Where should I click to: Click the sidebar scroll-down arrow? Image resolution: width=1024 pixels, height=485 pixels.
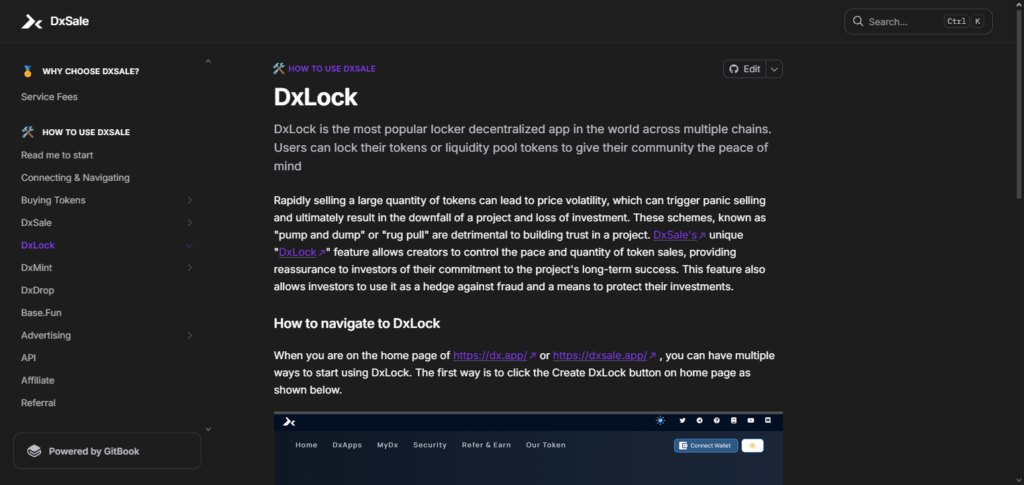coord(208,429)
